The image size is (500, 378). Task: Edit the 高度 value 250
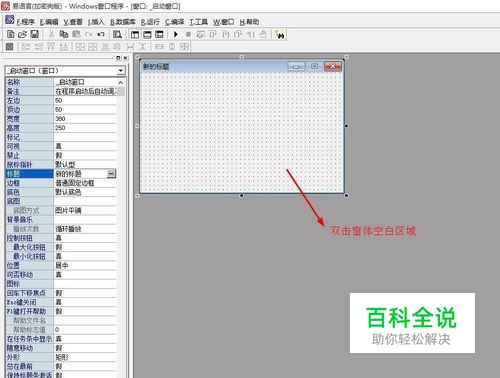pos(85,128)
